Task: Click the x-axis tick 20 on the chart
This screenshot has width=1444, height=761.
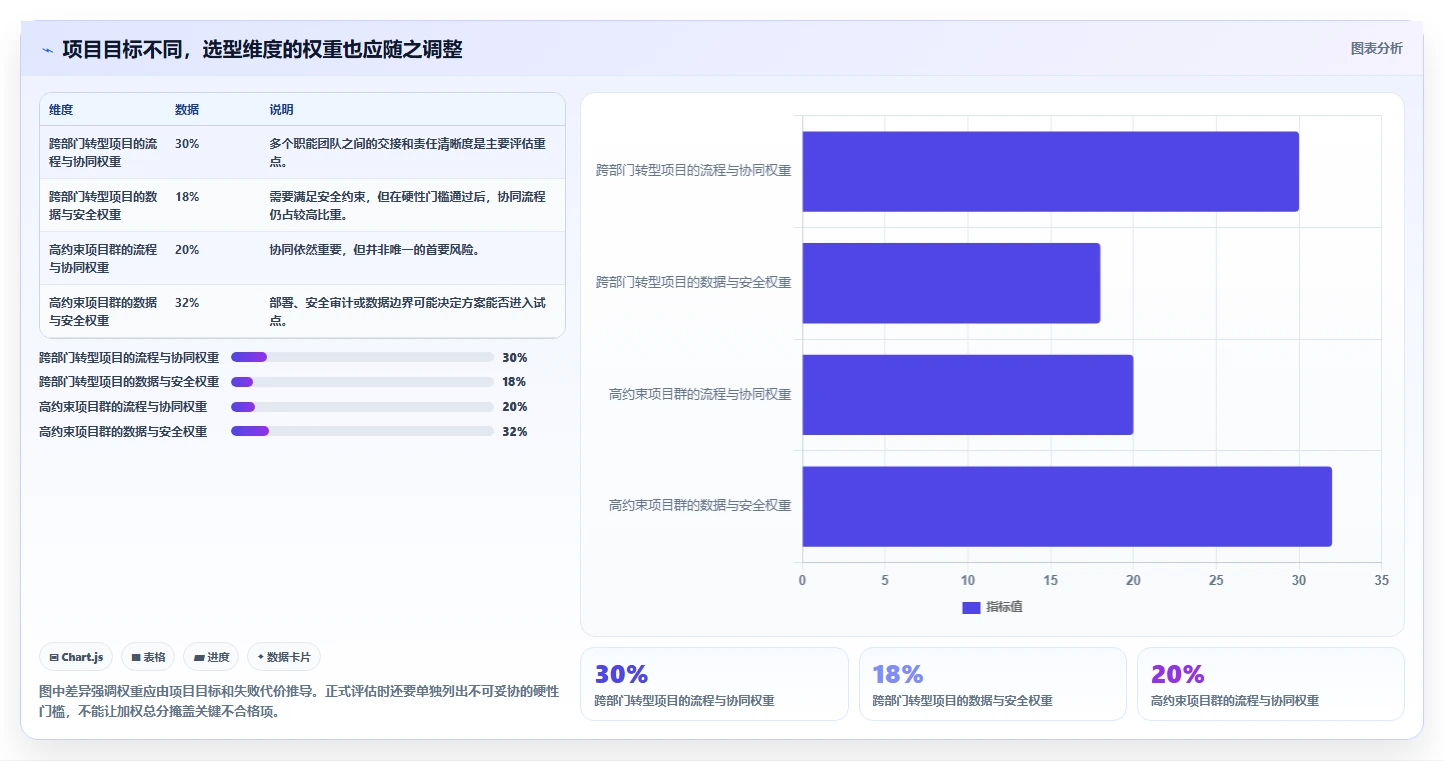Action: click(1133, 580)
